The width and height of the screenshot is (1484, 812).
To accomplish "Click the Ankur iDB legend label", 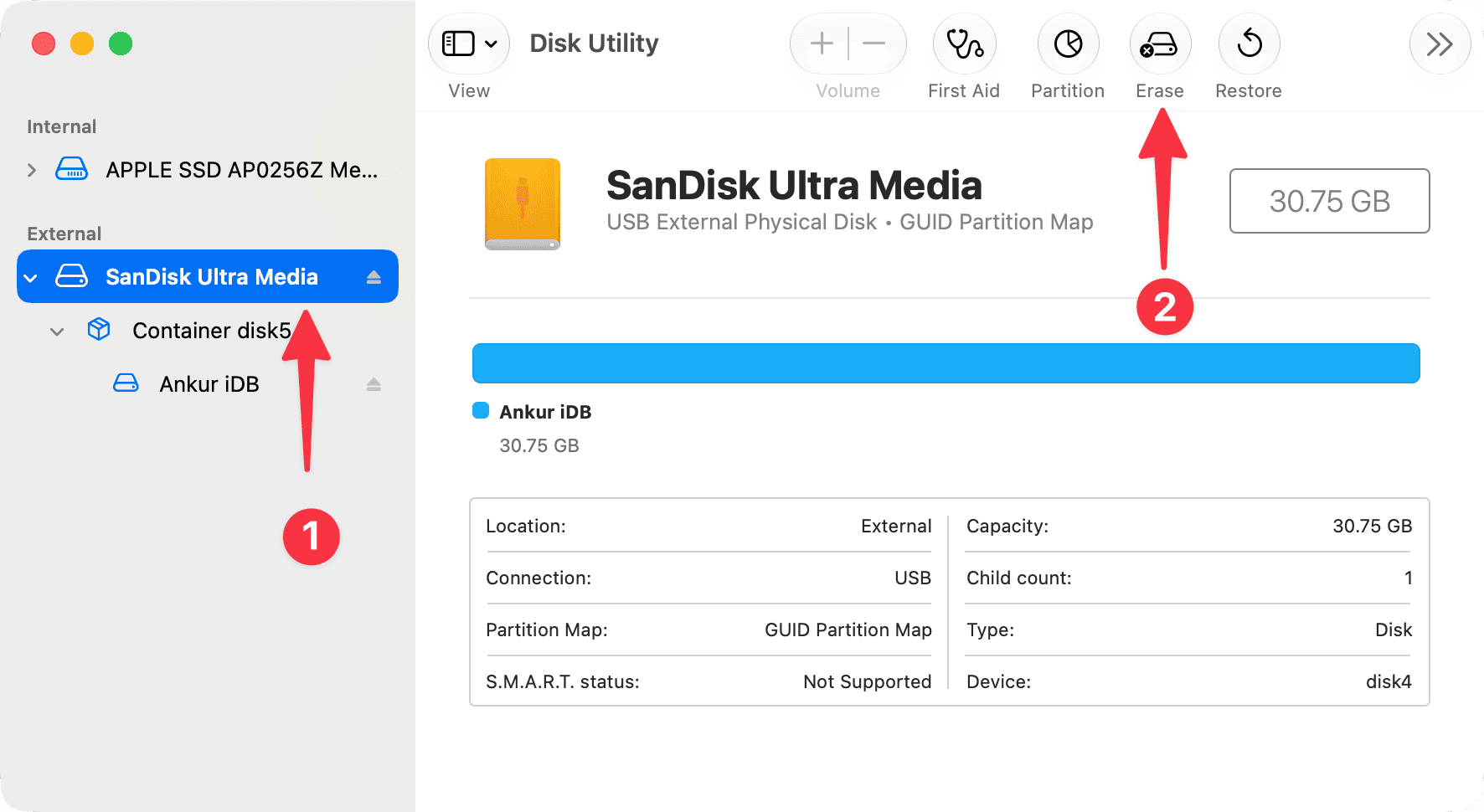I will (x=545, y=412).
